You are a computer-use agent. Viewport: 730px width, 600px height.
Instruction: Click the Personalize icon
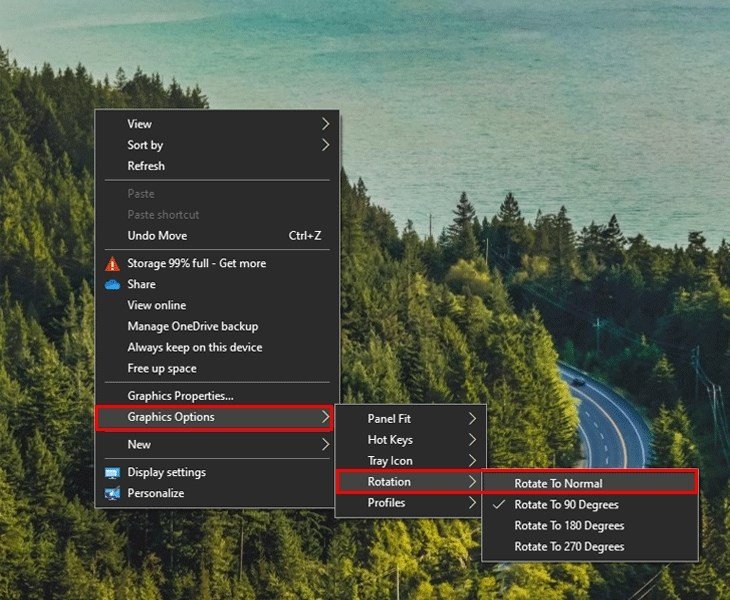coord(112,494)
